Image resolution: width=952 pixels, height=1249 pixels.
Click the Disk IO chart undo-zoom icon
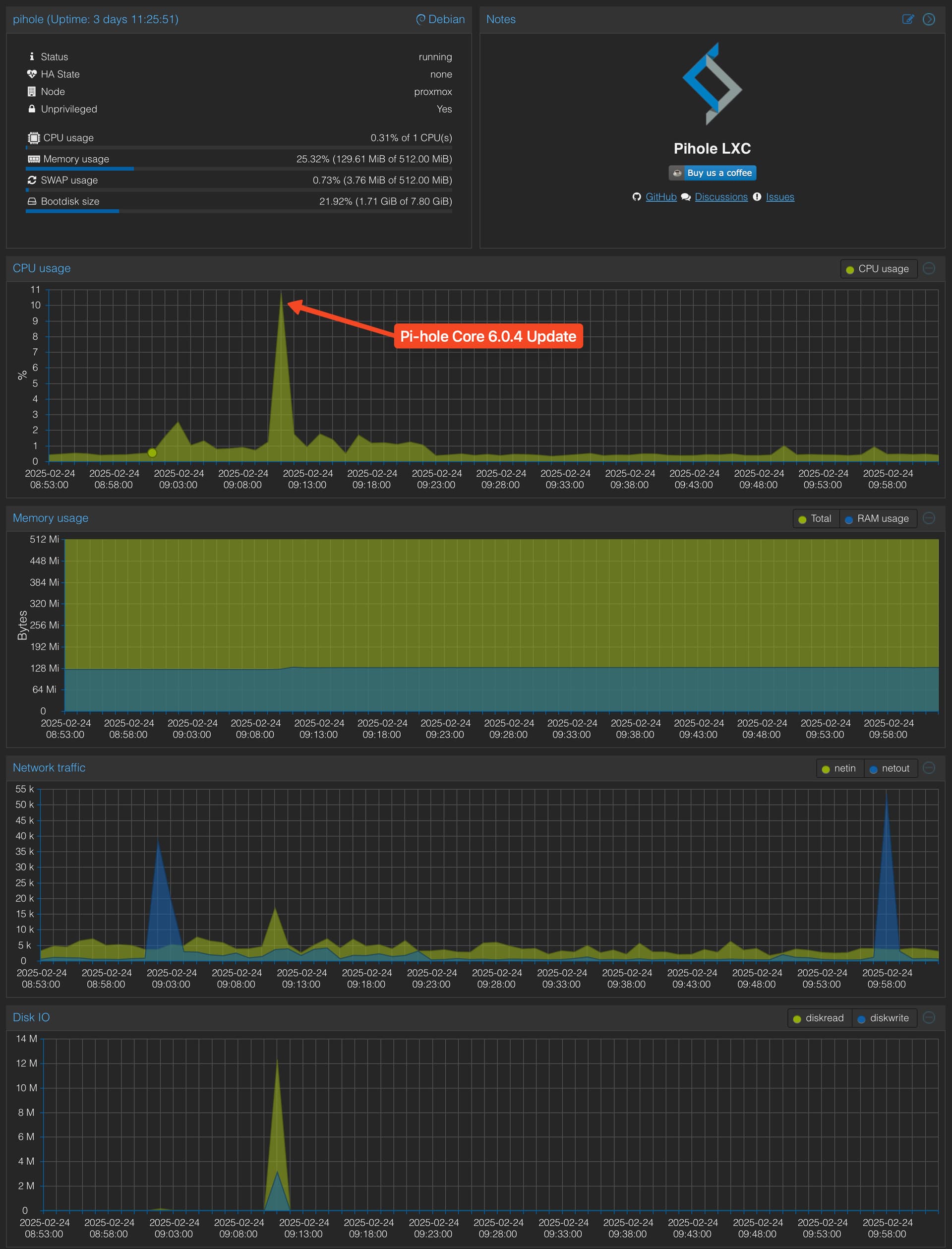coord(929,1017)
